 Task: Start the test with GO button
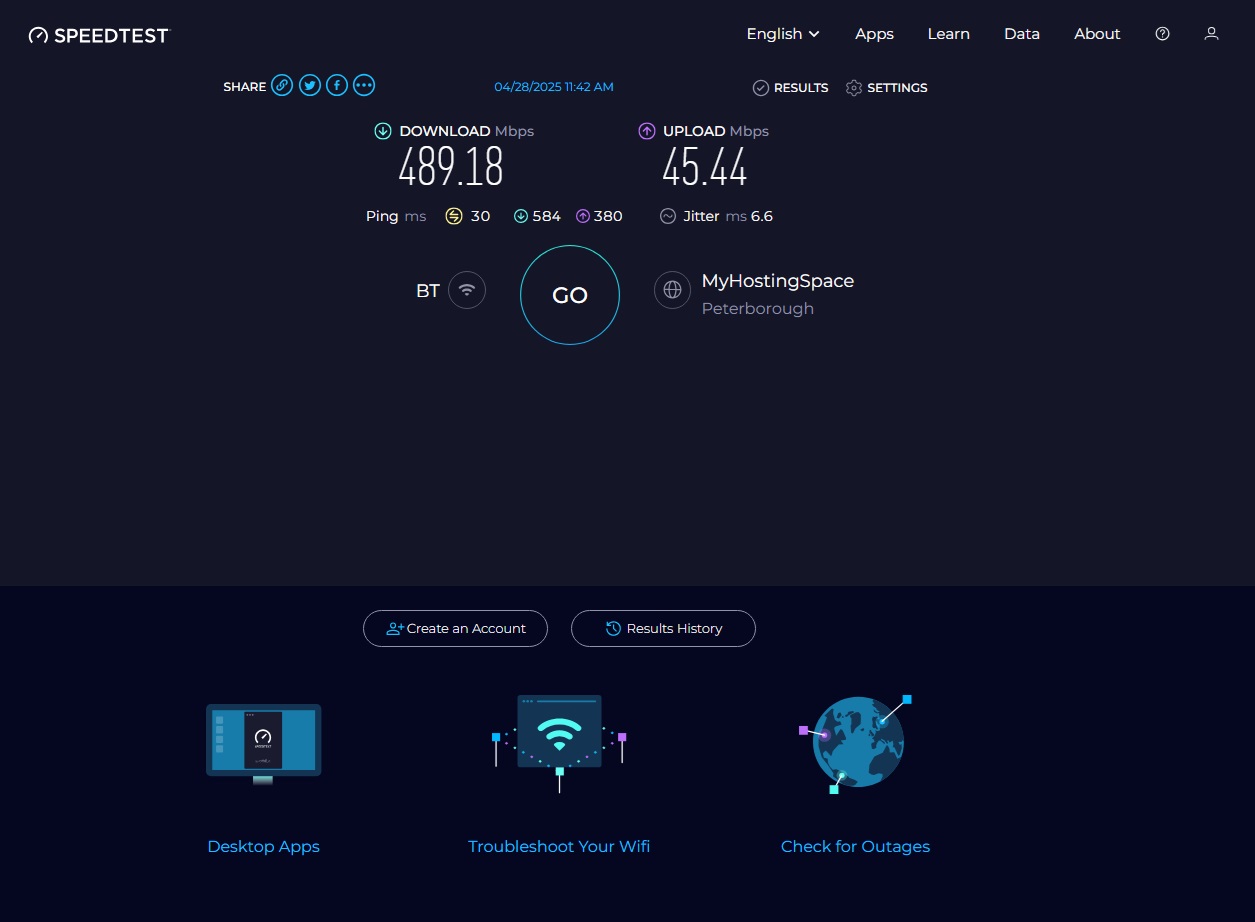pyautogui.click(x=570, y=295)
